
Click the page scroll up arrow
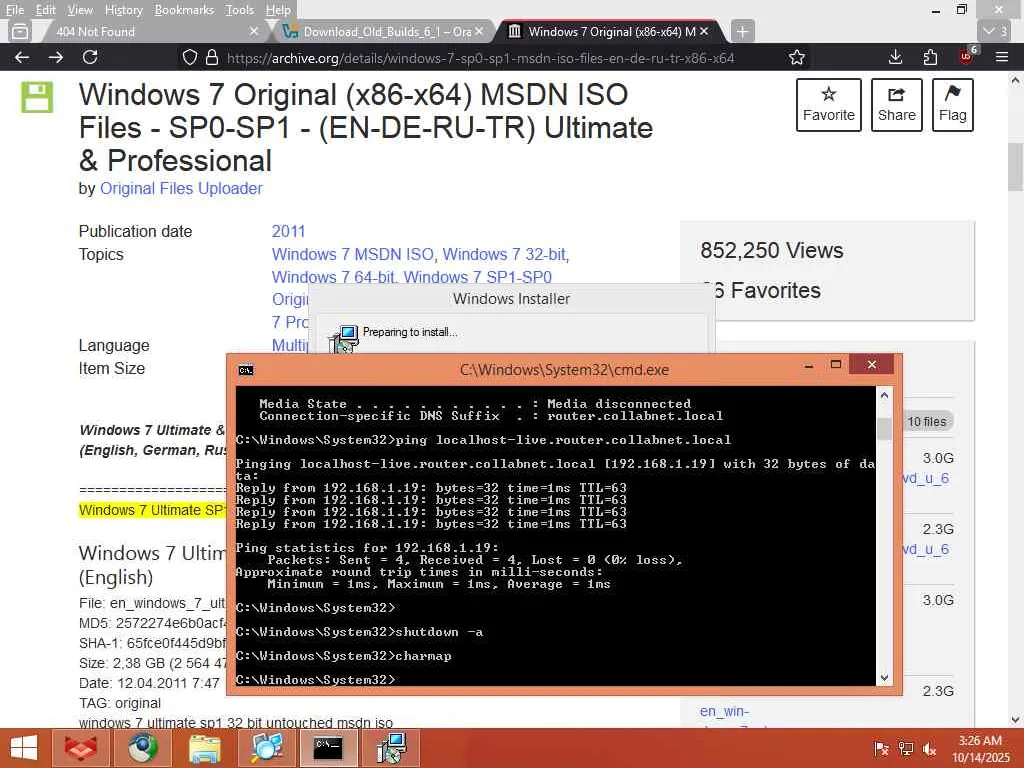tap(1015, 80)
